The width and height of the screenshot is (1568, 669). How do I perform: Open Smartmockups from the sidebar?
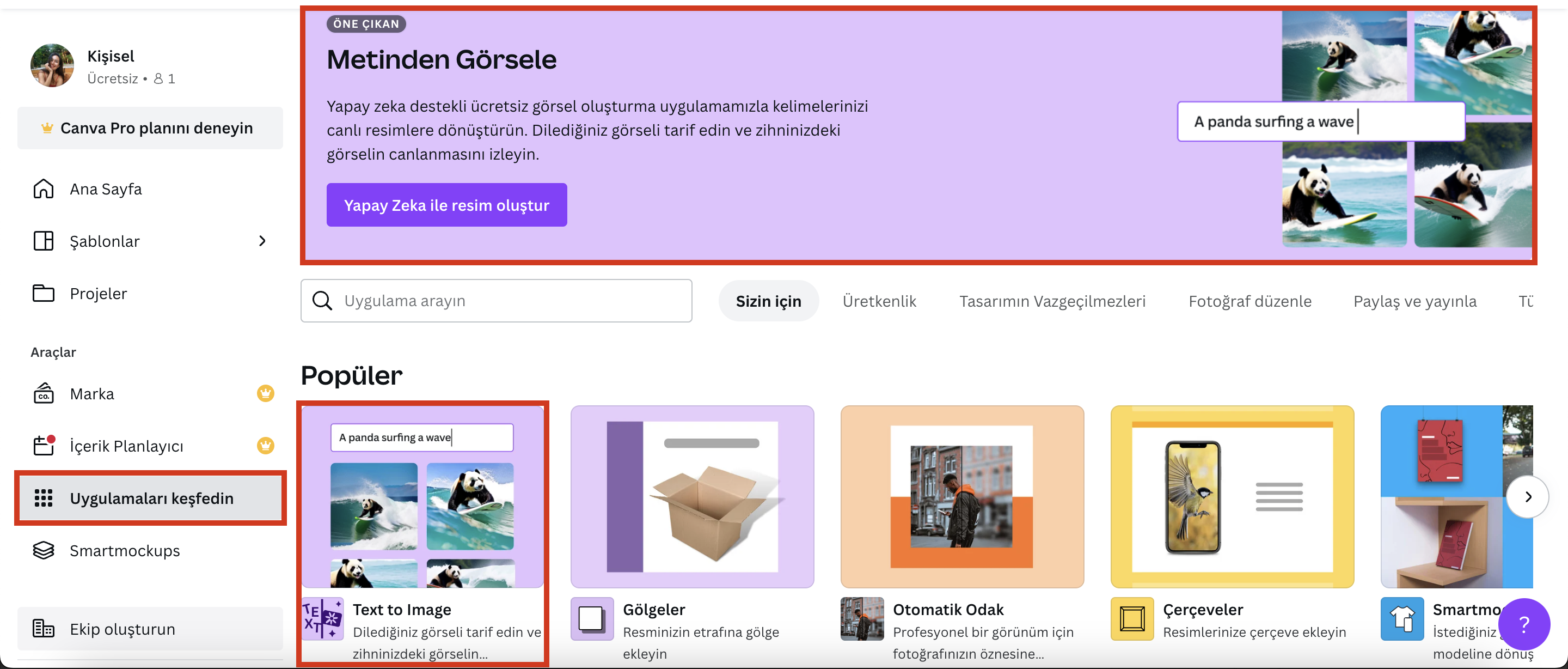tap(150, 551)
